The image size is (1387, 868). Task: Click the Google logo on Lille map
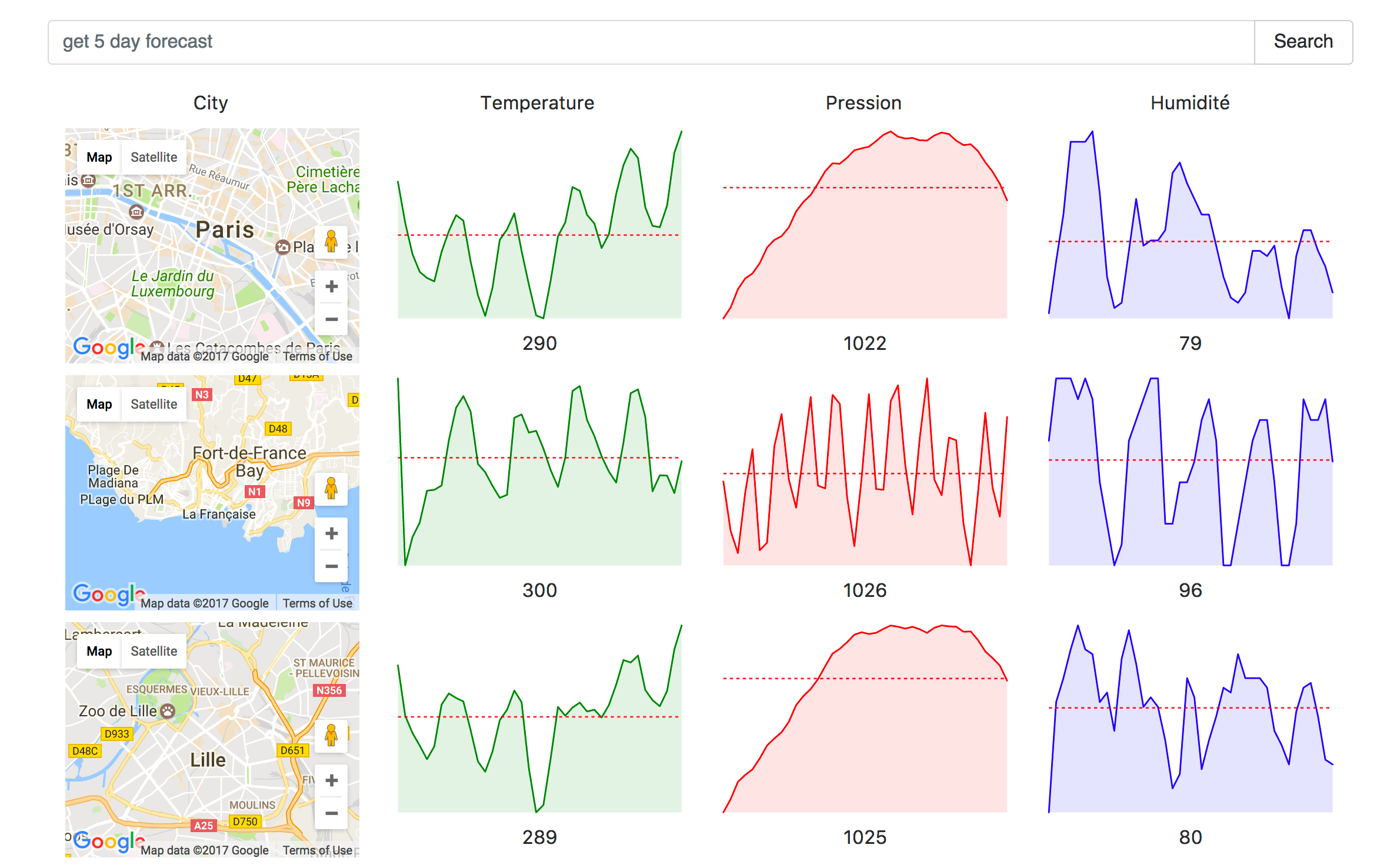tap(106, 842)
